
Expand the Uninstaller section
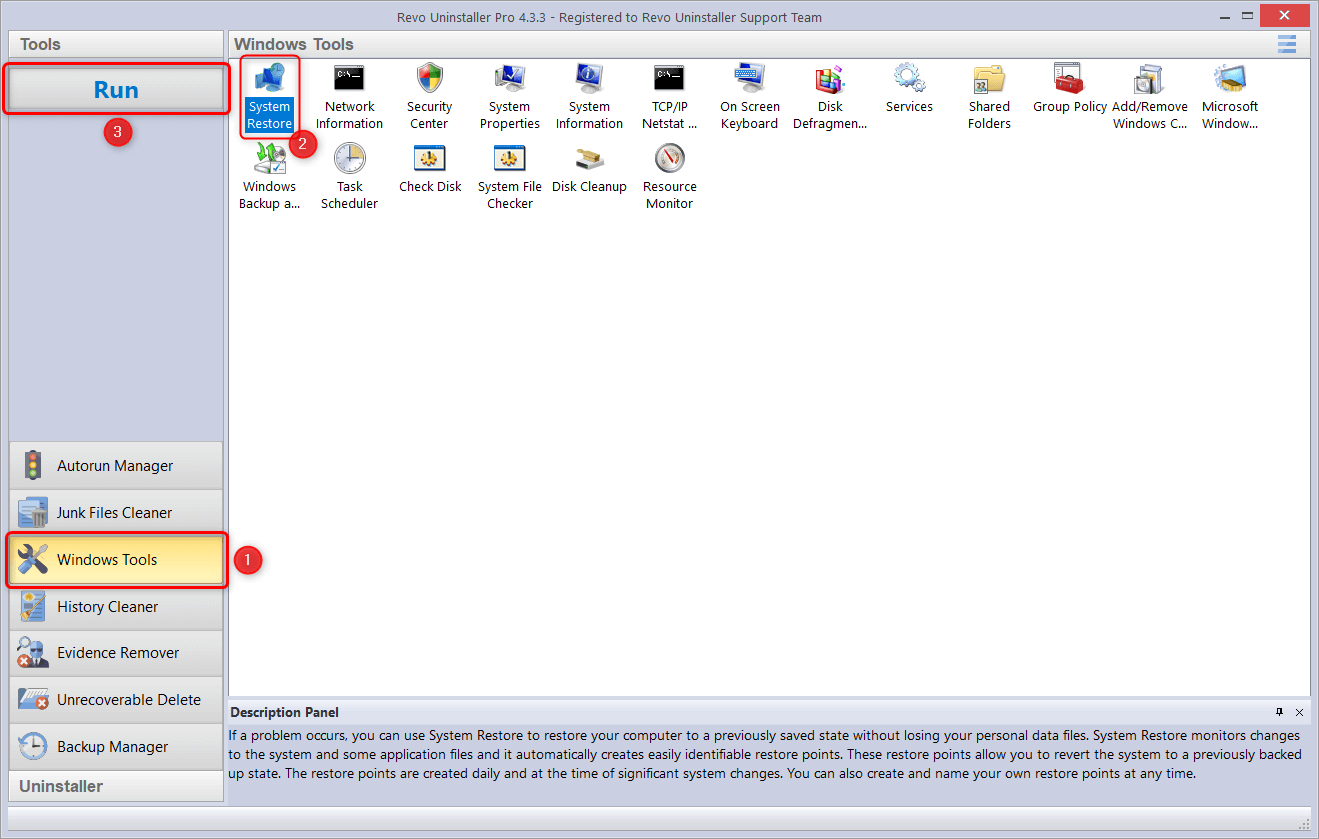pos(116,786)
